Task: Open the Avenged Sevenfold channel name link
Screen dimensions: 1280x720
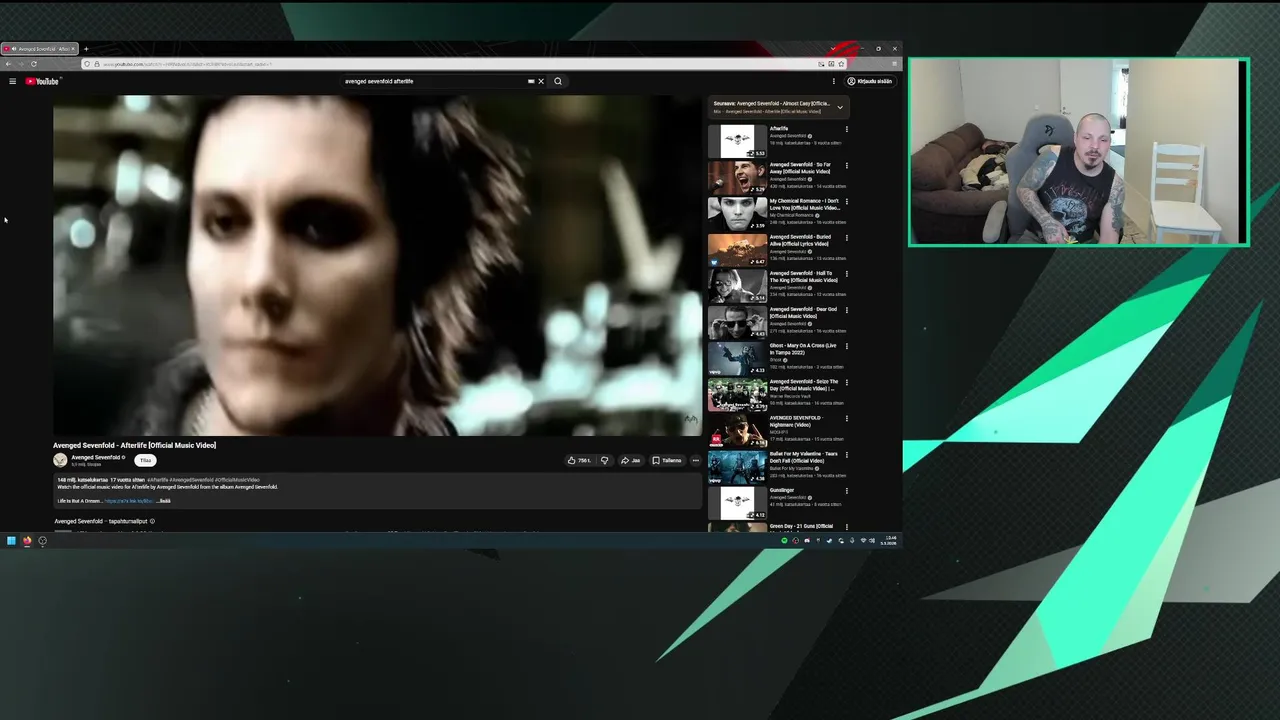Action: tap(96, 457)
